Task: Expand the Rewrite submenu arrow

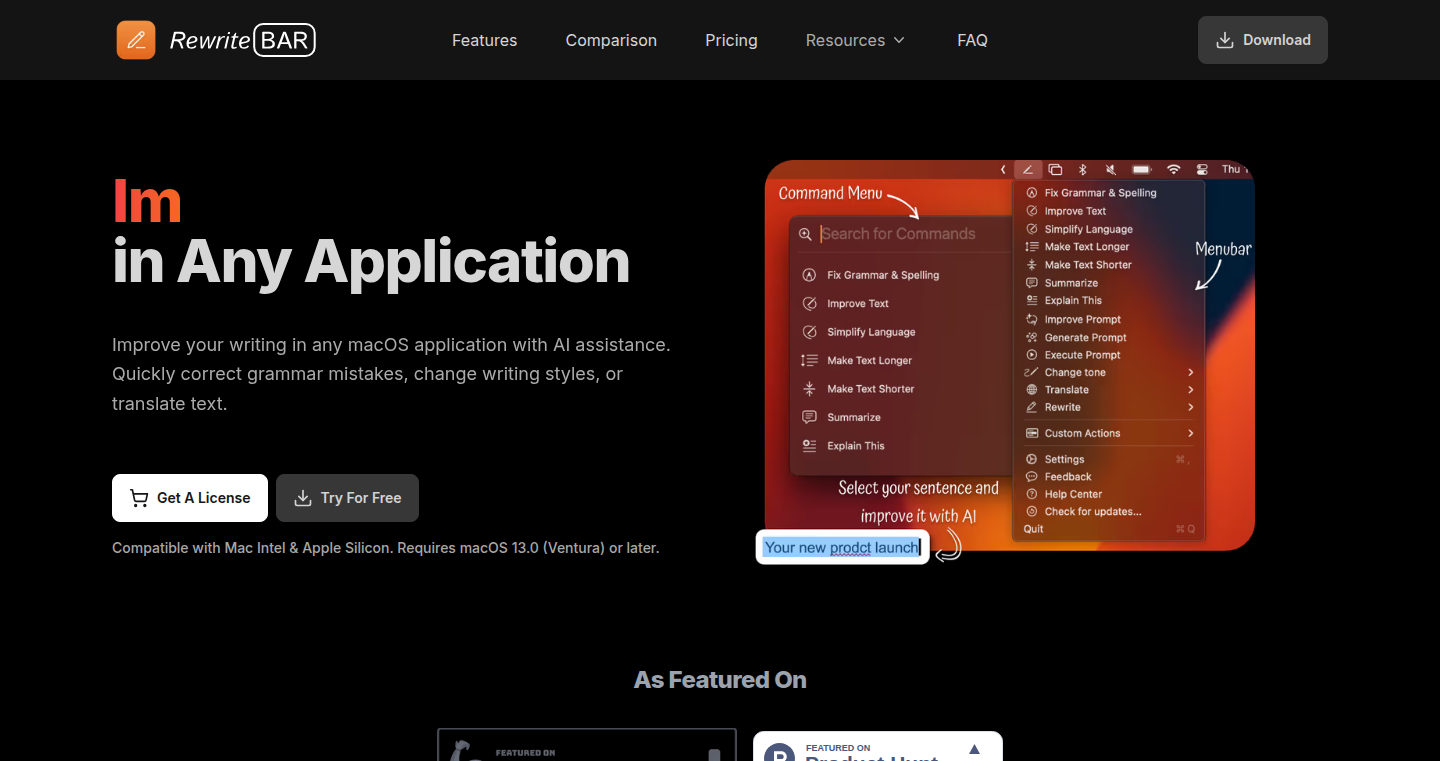Action: coord(1191,407)
